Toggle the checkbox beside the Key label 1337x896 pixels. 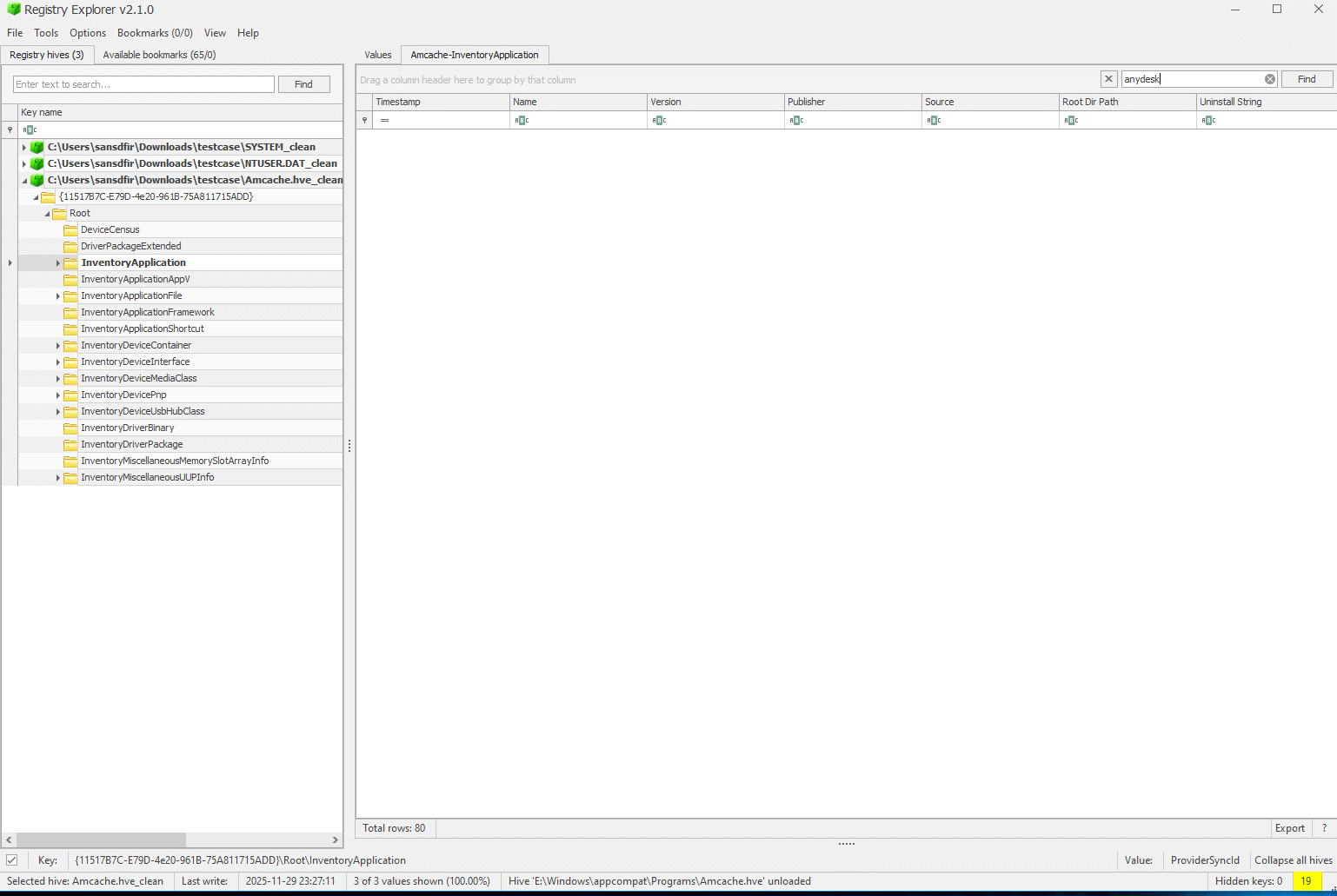[x=12, y=859]
